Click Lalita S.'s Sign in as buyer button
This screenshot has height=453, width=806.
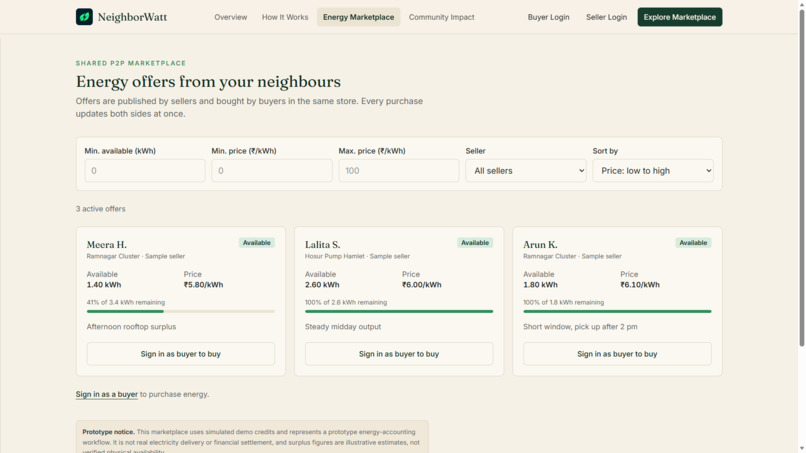click(399, 354)
